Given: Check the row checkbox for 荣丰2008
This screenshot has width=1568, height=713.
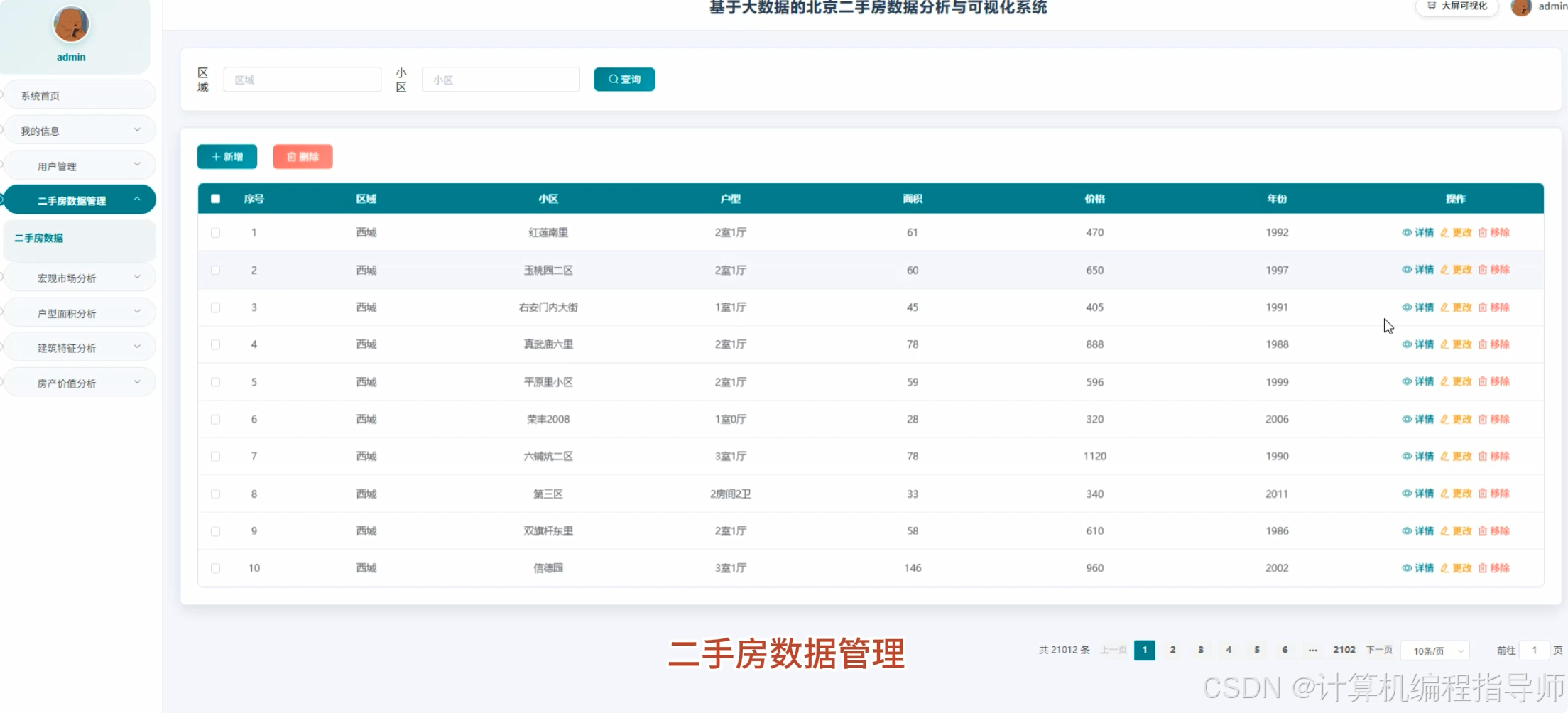Looking at the screenshot, I should click(216, 419).
